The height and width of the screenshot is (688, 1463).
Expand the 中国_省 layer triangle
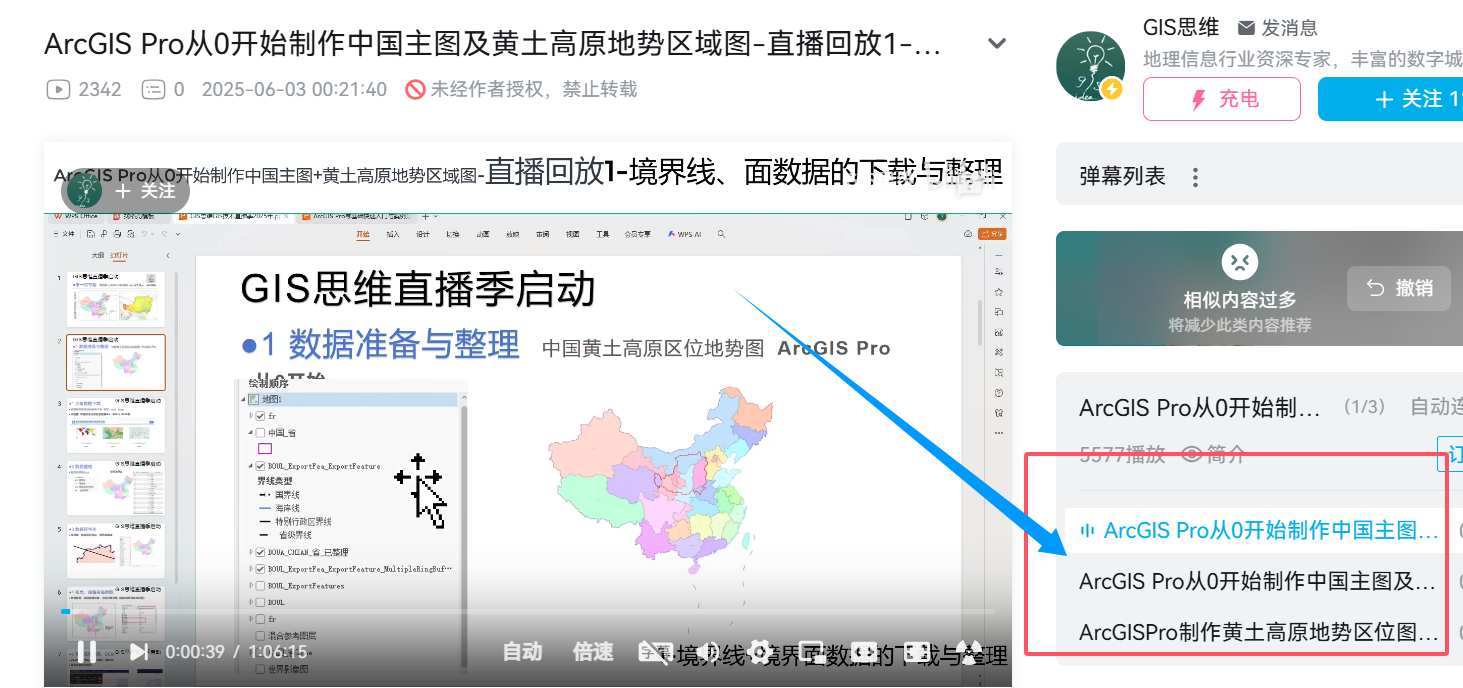click(x=250, y=432)
